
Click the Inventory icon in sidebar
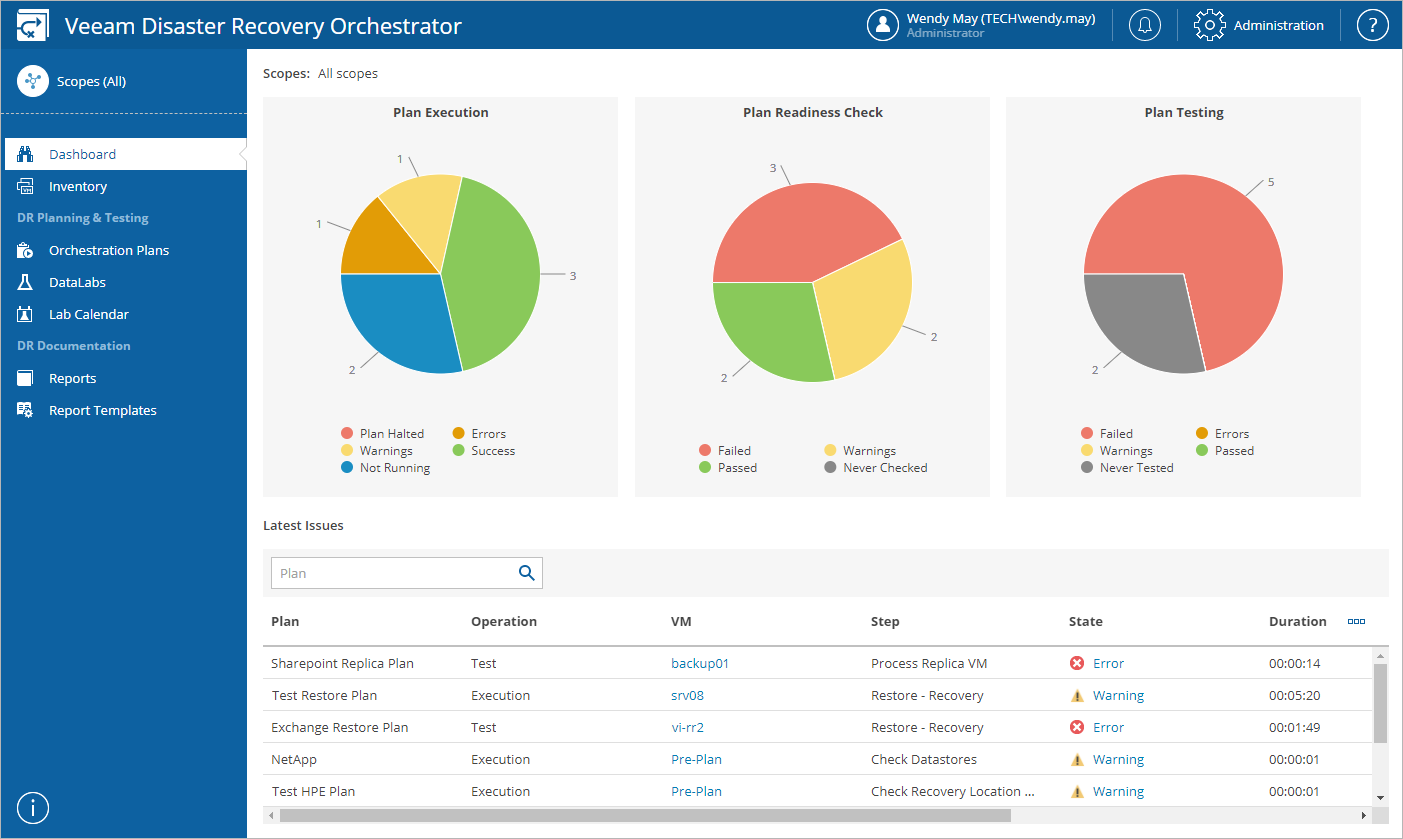(26, 186)
